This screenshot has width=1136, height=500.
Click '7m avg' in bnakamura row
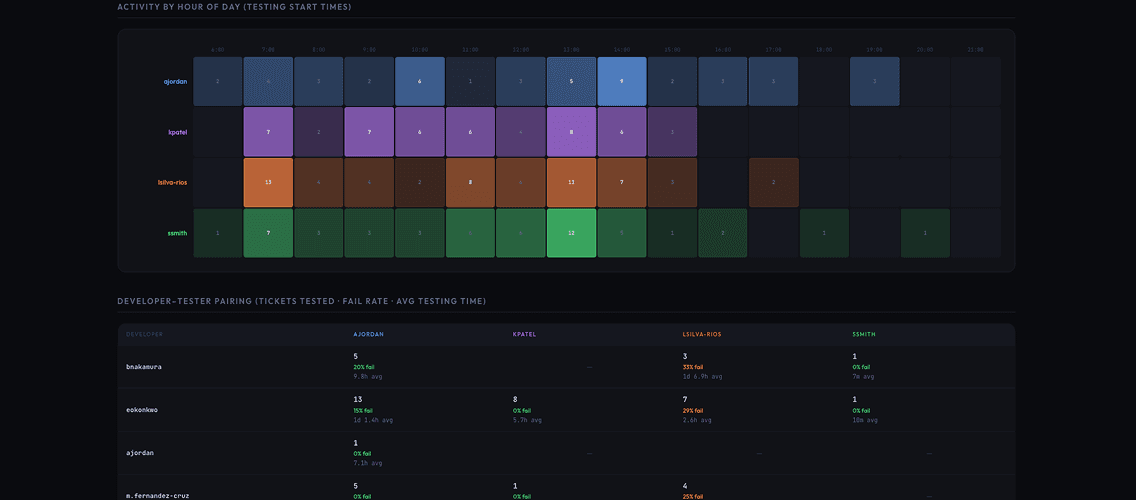pos(864,377)
